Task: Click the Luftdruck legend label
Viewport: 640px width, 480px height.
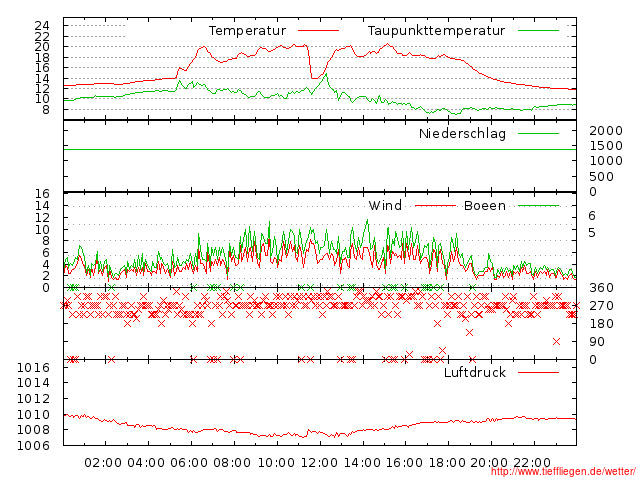Action: coord(475,372)
